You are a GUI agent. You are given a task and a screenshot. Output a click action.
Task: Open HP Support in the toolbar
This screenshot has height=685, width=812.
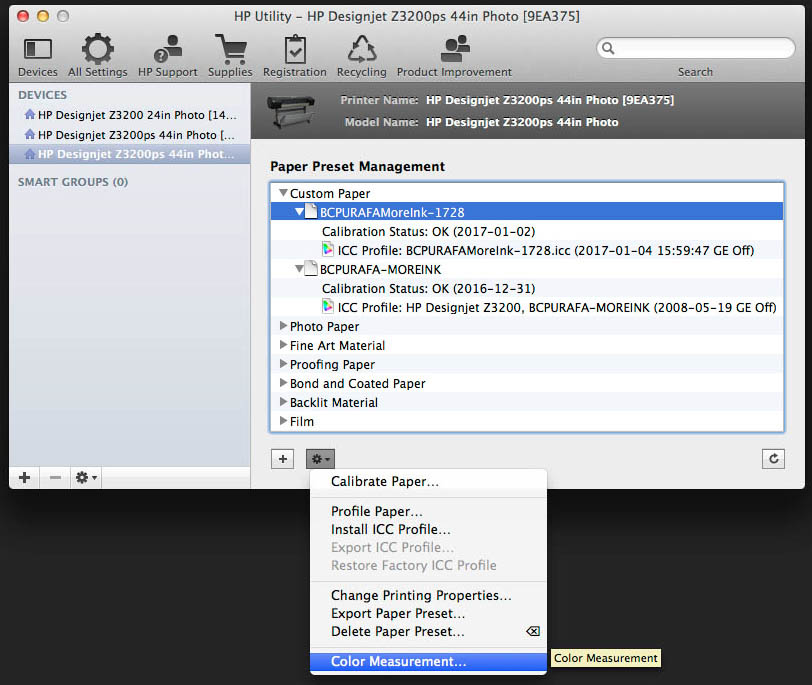click(167, 50)
